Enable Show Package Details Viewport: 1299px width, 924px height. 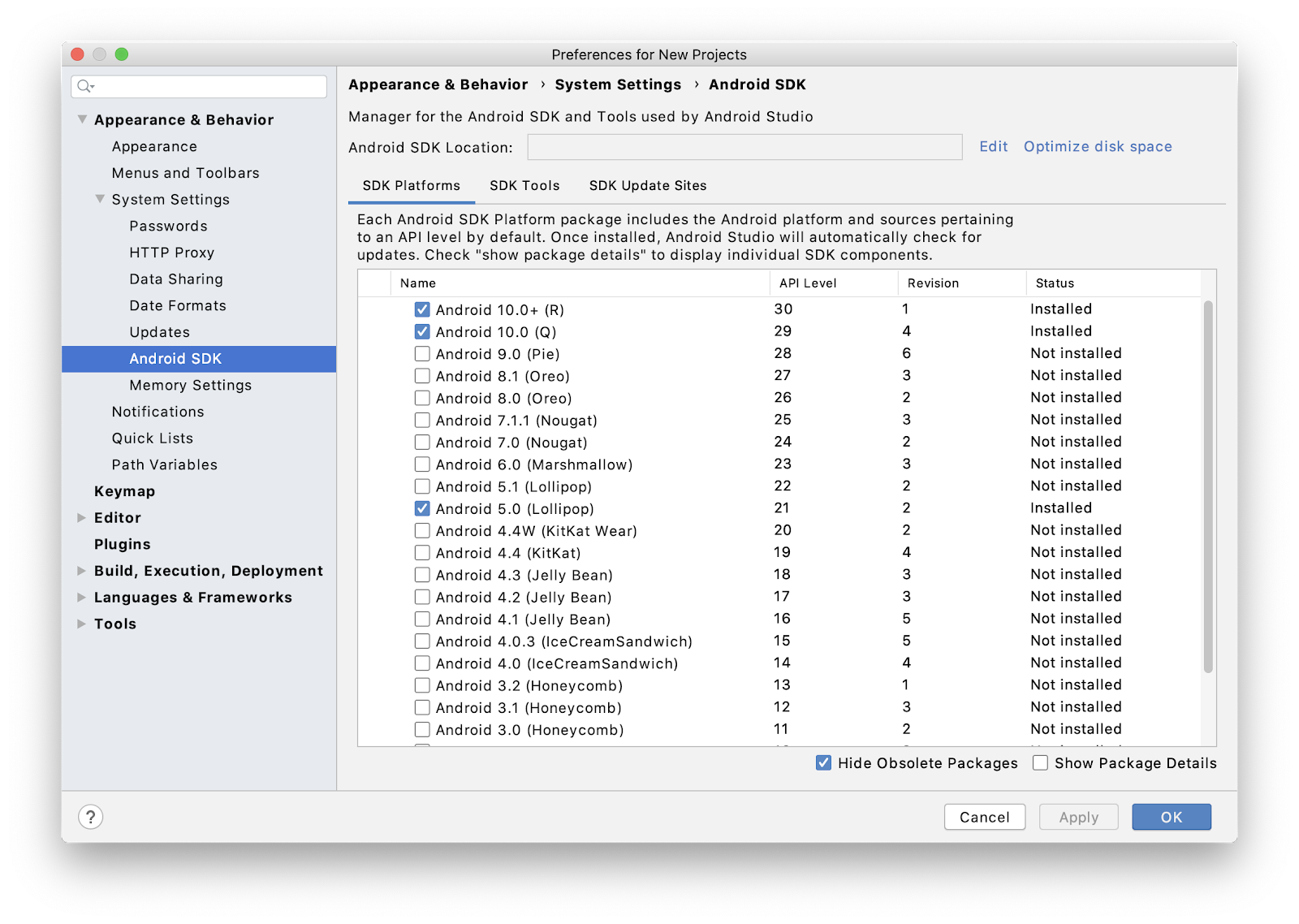(1040, 763)
